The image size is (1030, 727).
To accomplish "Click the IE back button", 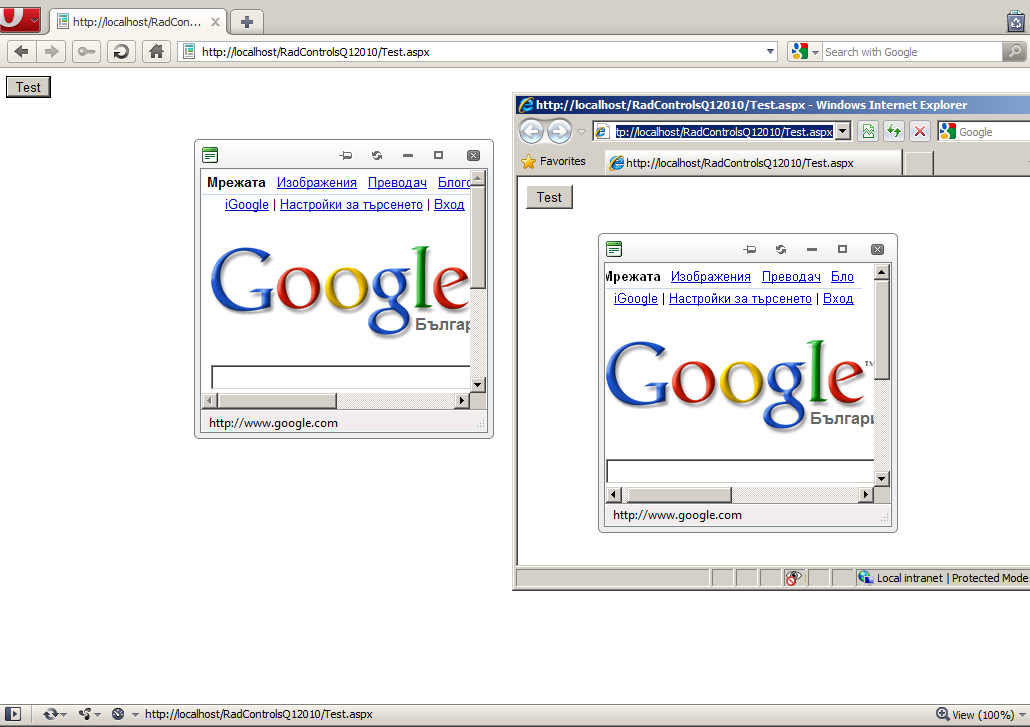I will [x=531, y=131].
